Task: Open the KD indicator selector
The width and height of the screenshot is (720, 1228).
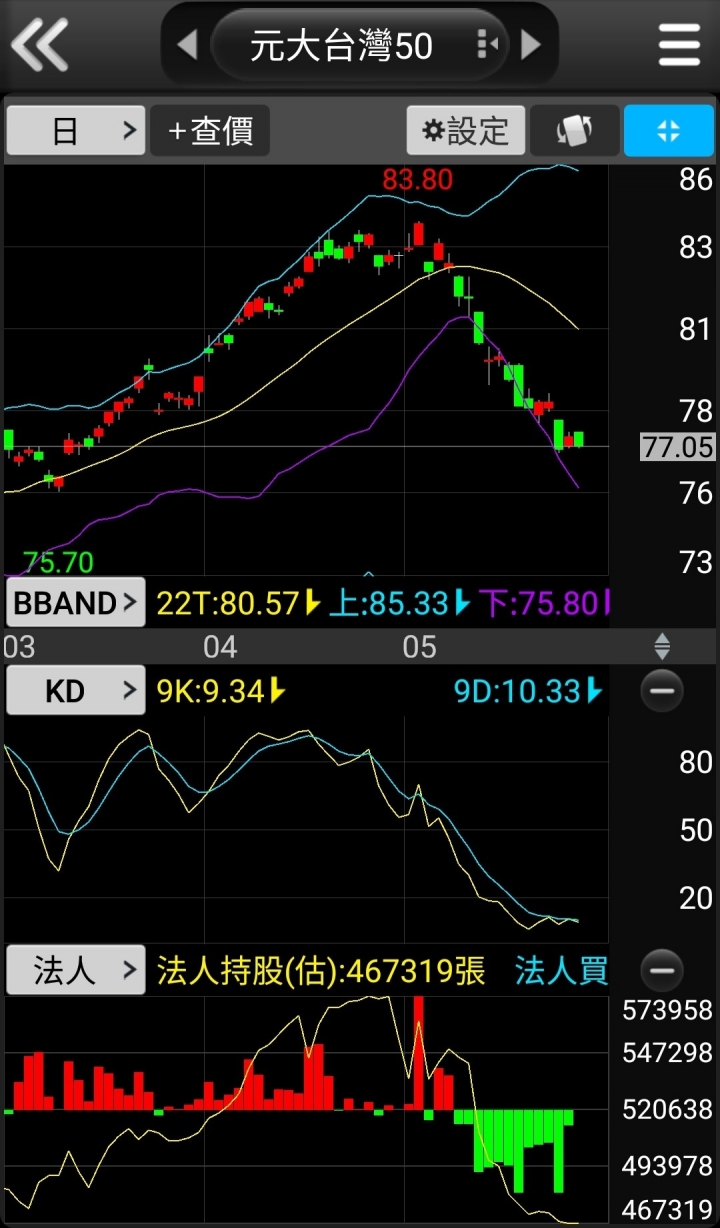Action: [x=76, y=690]
